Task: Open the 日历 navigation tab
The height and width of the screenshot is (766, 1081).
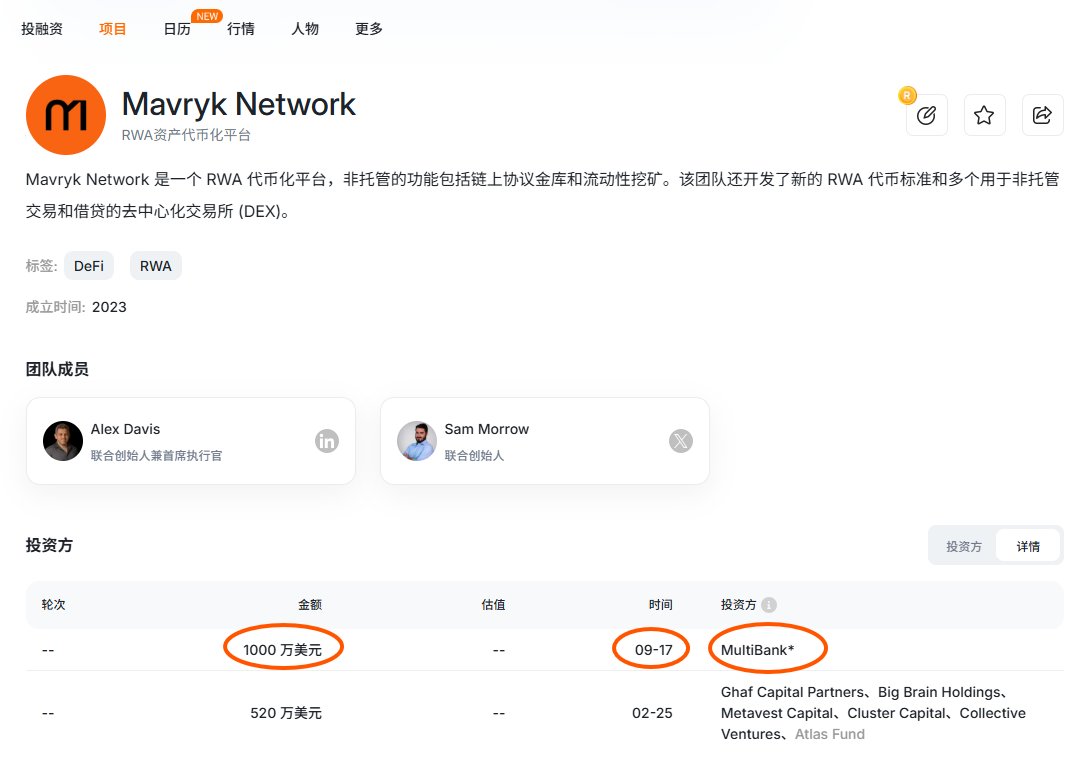Action: tap(176, 29)
